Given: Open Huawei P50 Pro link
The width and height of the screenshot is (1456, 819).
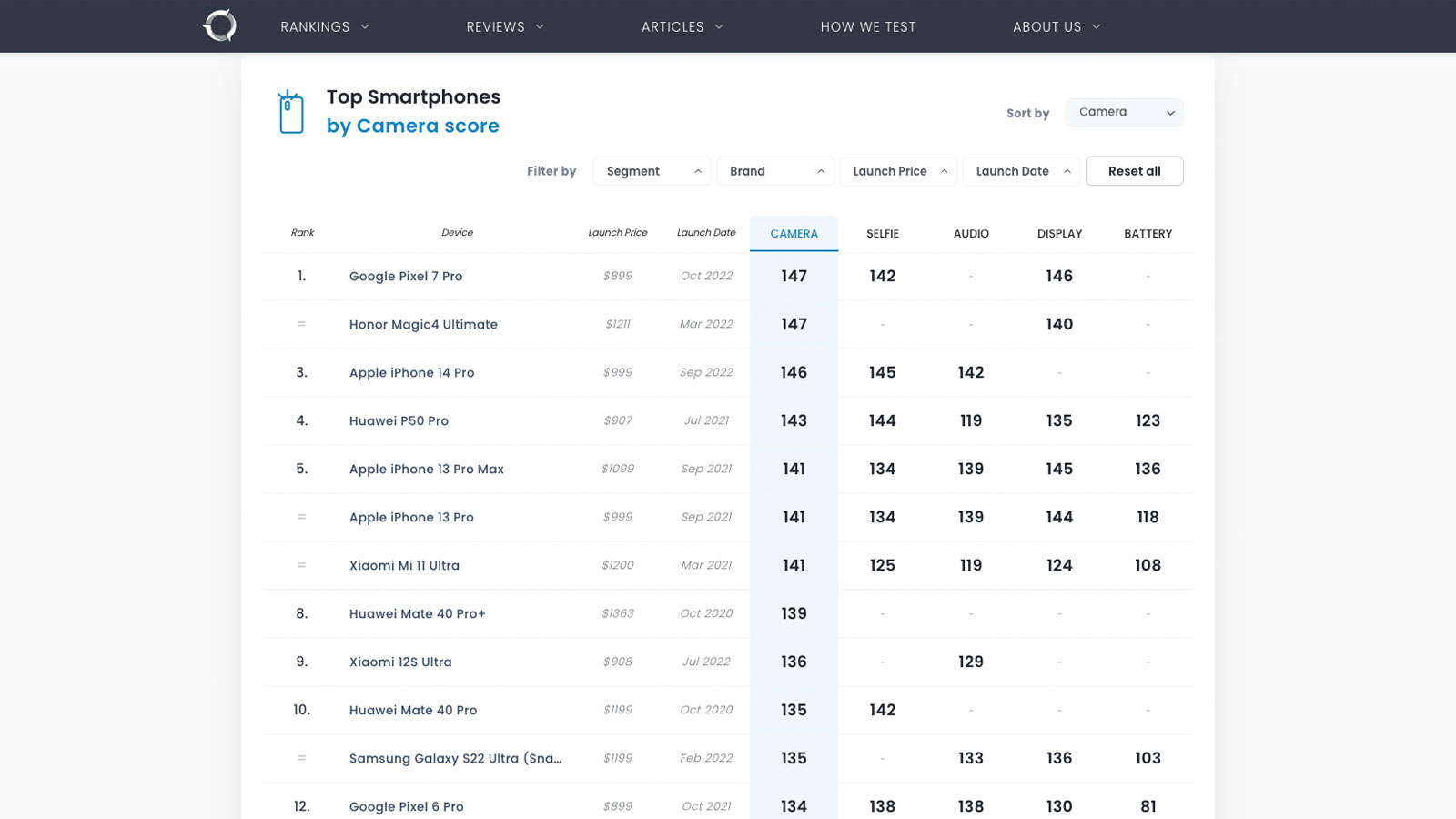Looking at the screenshot, I should [399, 421].
